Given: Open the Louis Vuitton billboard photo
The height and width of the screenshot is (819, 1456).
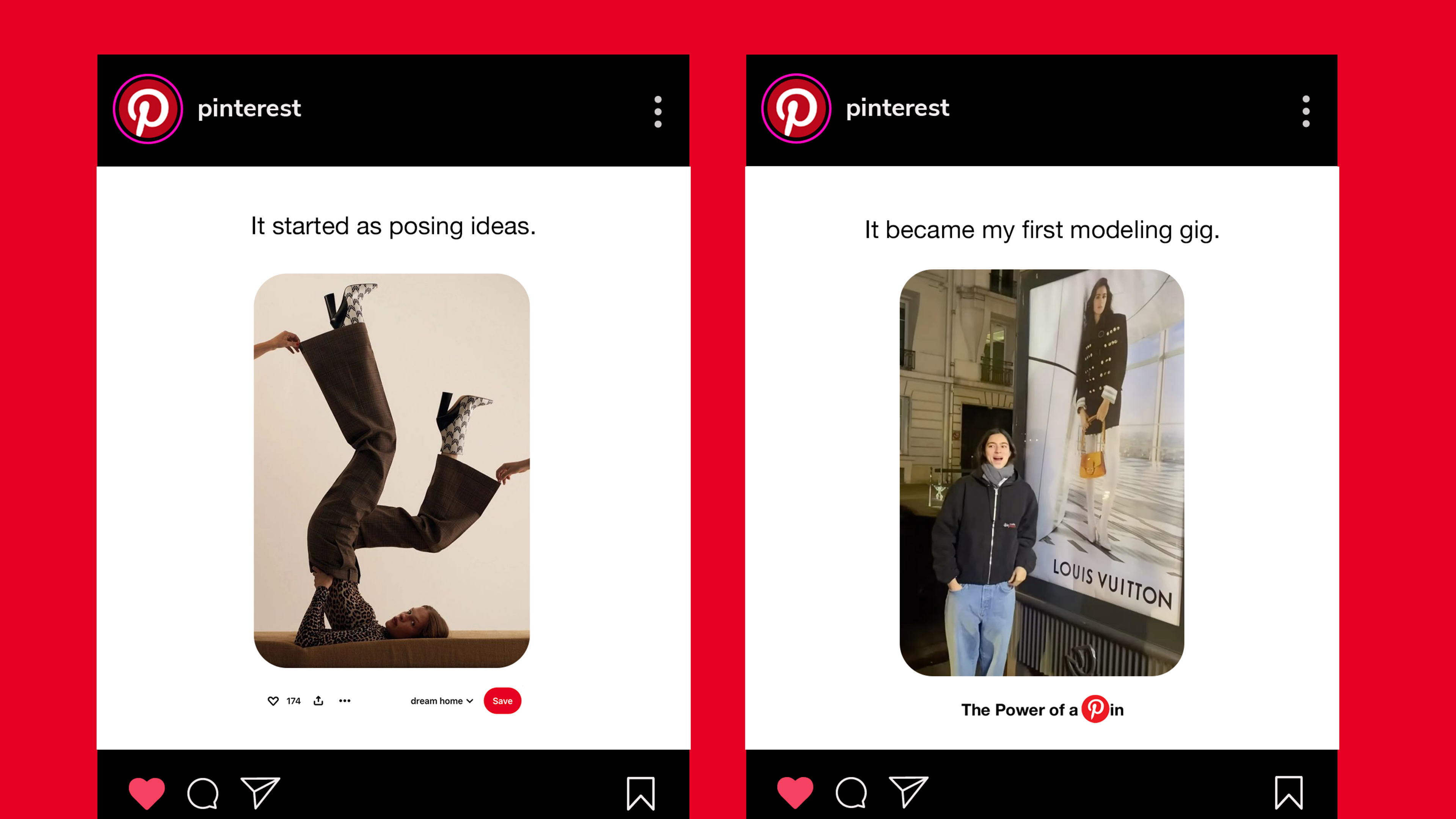Looking at the screenshot, I should [x=1042, y=472].
